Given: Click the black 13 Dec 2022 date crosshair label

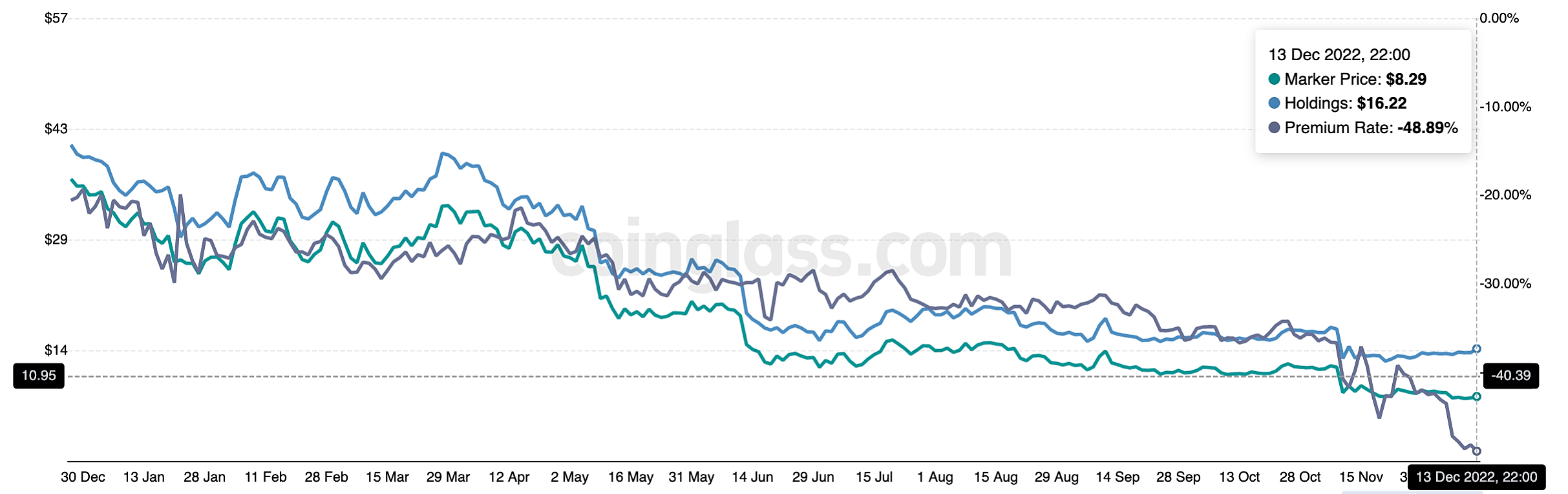Looking at the screenshot, I should click(x=1476, y=477).
